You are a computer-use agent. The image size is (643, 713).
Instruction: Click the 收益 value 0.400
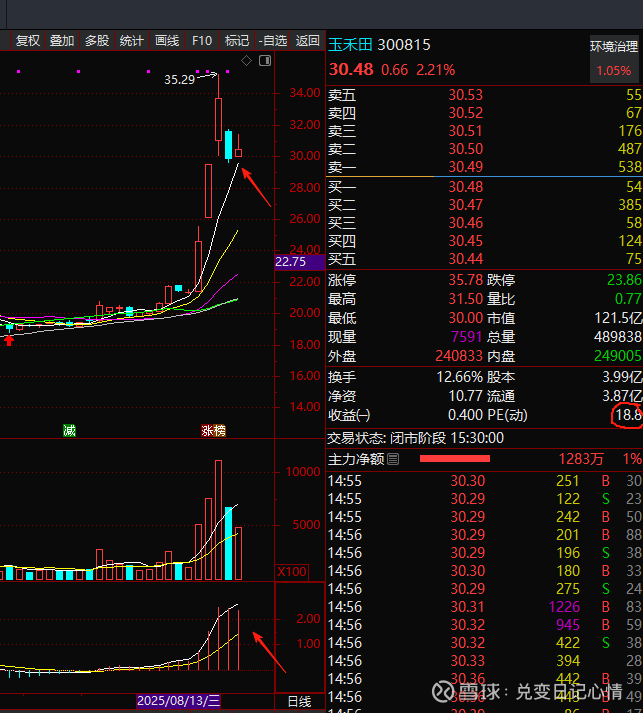coord(466,415)
